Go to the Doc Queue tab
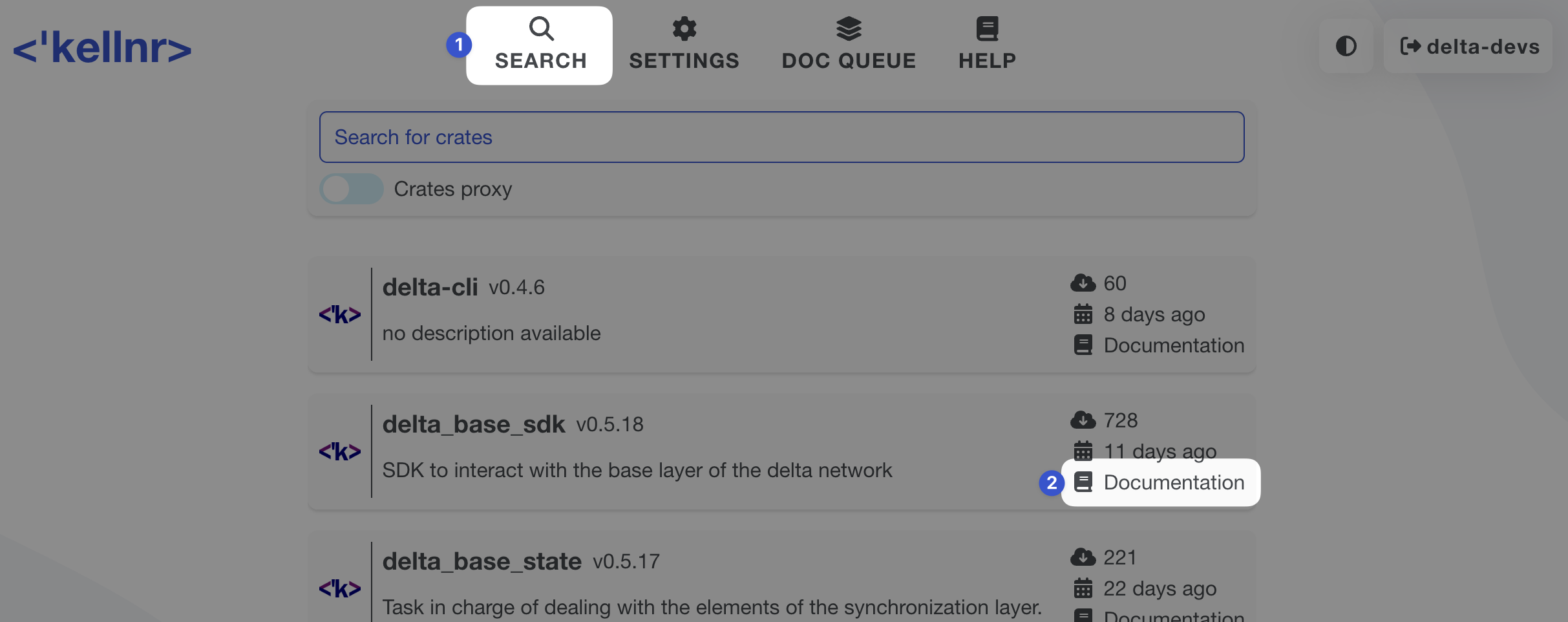 (x=848, y=45)
